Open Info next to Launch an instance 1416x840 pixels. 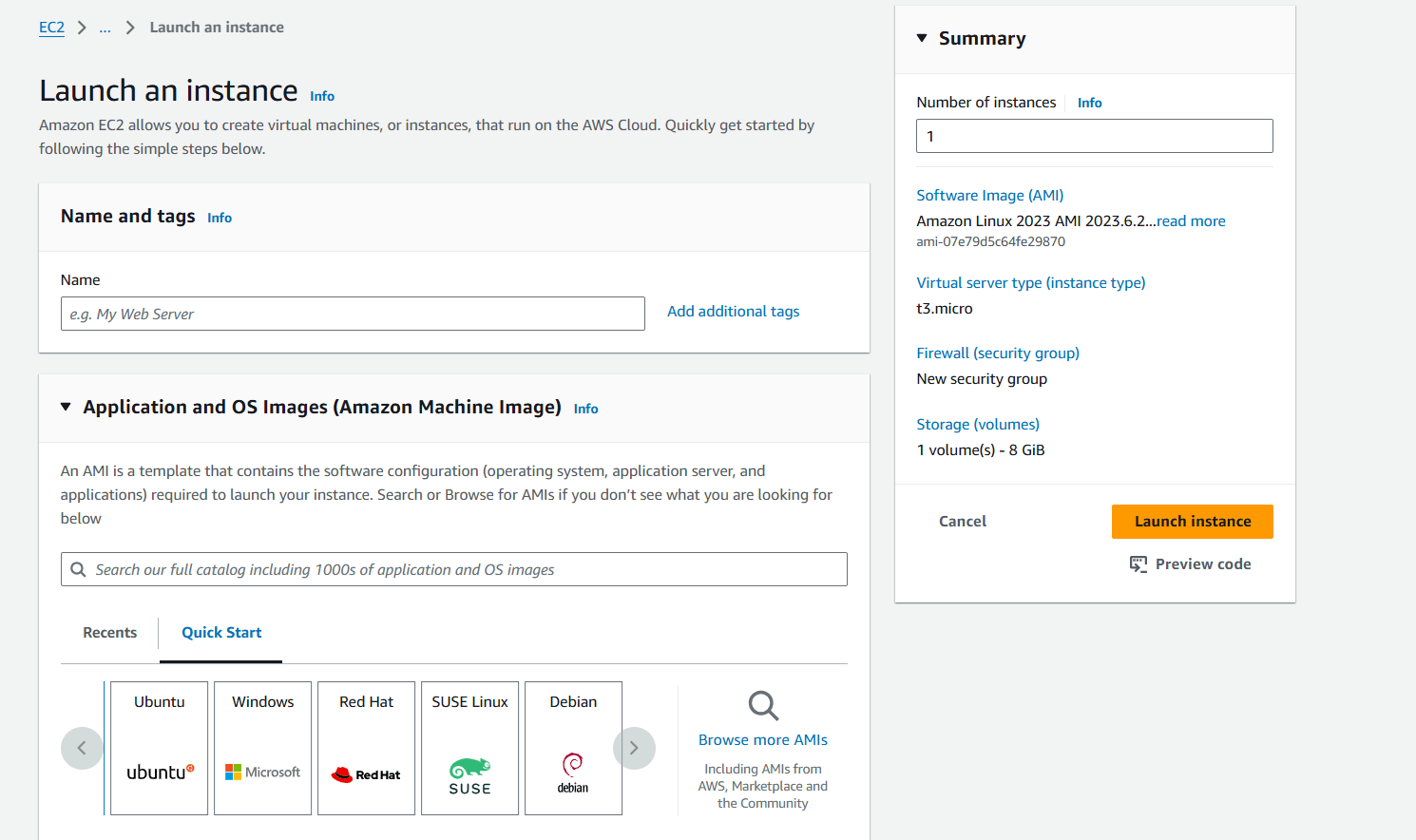(x=322, y=96)
